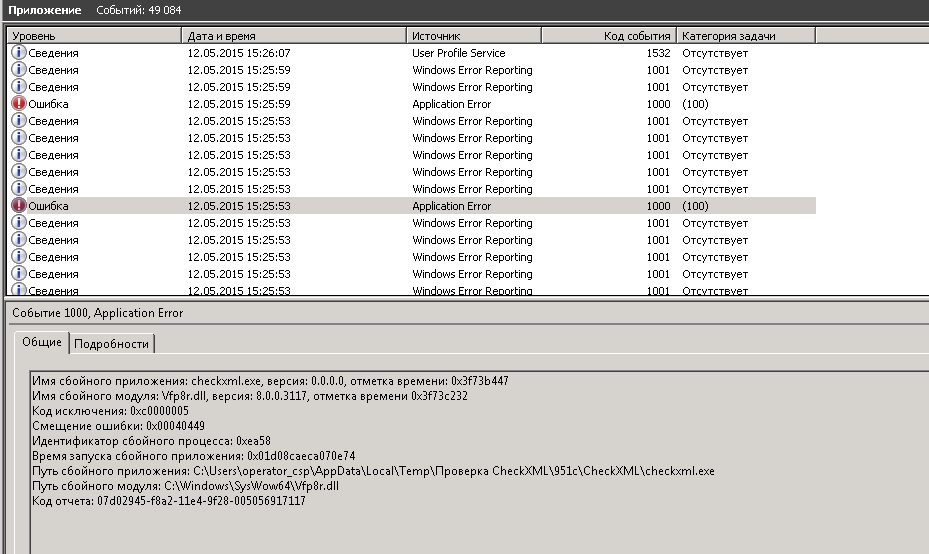Viewport: 929px width, 554px height.
Task: Click info icon directly above highlighted error row
Action: 18,189
